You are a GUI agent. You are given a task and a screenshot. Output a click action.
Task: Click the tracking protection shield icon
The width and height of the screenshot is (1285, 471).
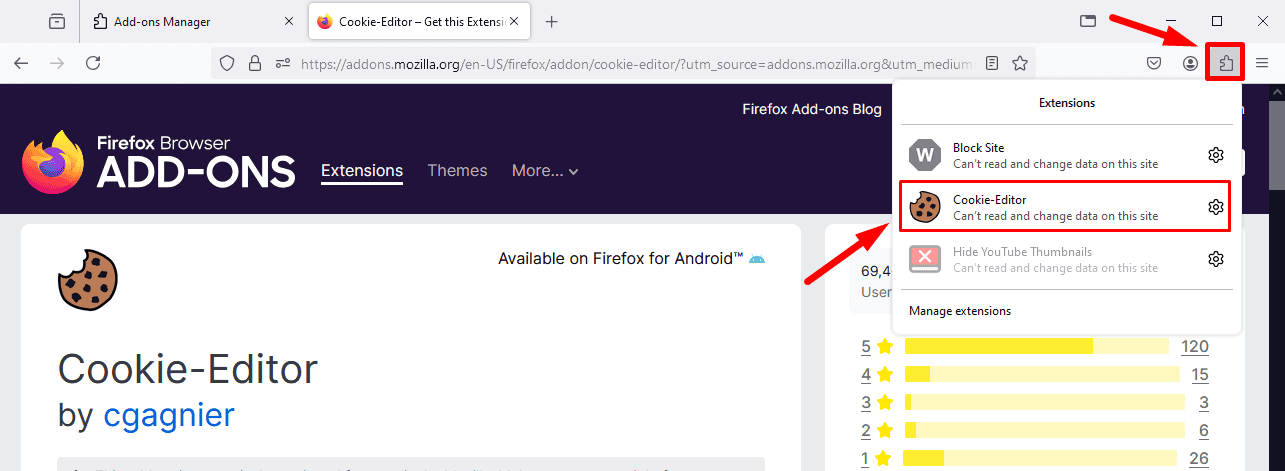pyautogui.click(x=227, y=63)
